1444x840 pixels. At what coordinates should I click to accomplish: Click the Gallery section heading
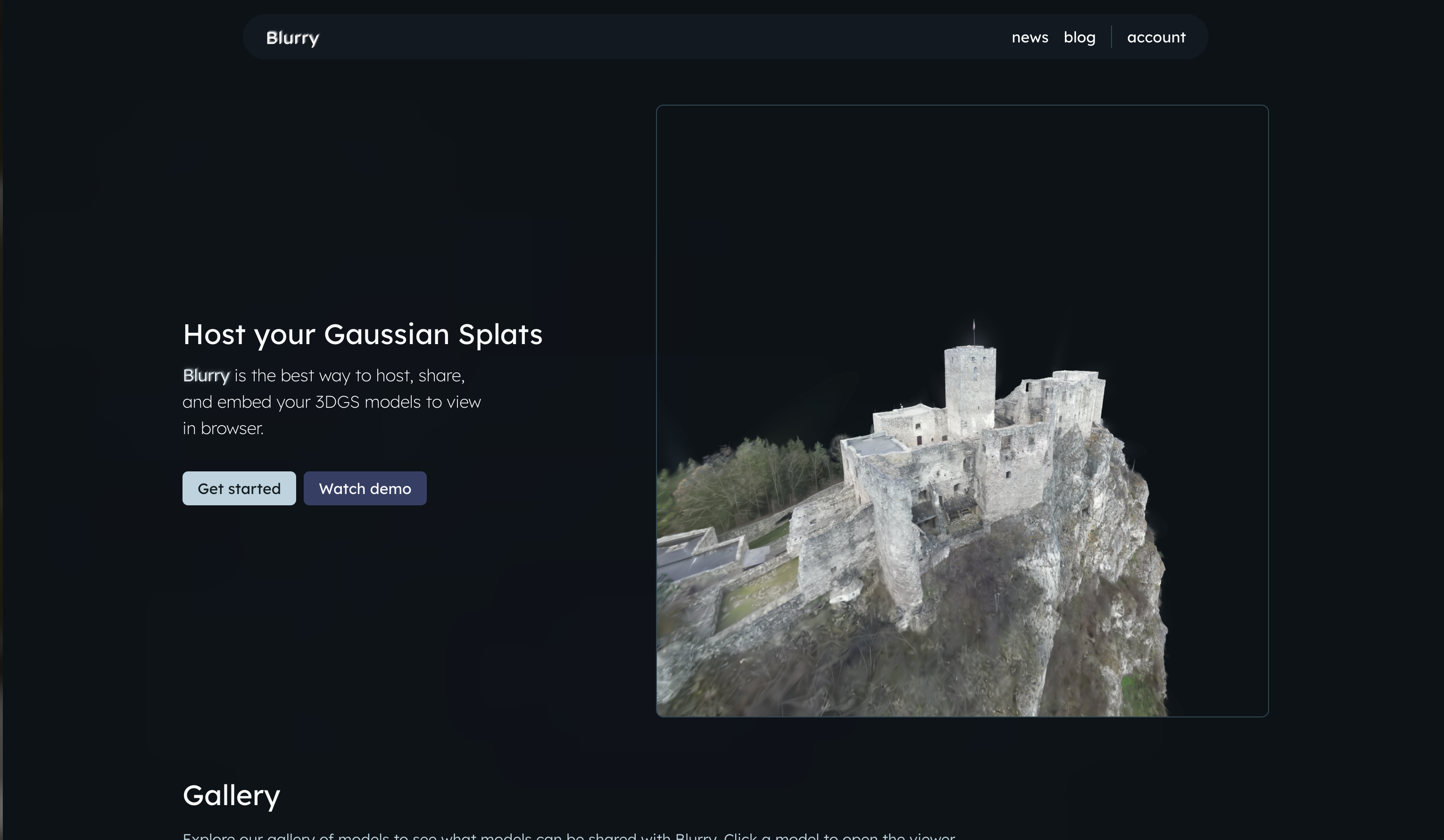231,795
